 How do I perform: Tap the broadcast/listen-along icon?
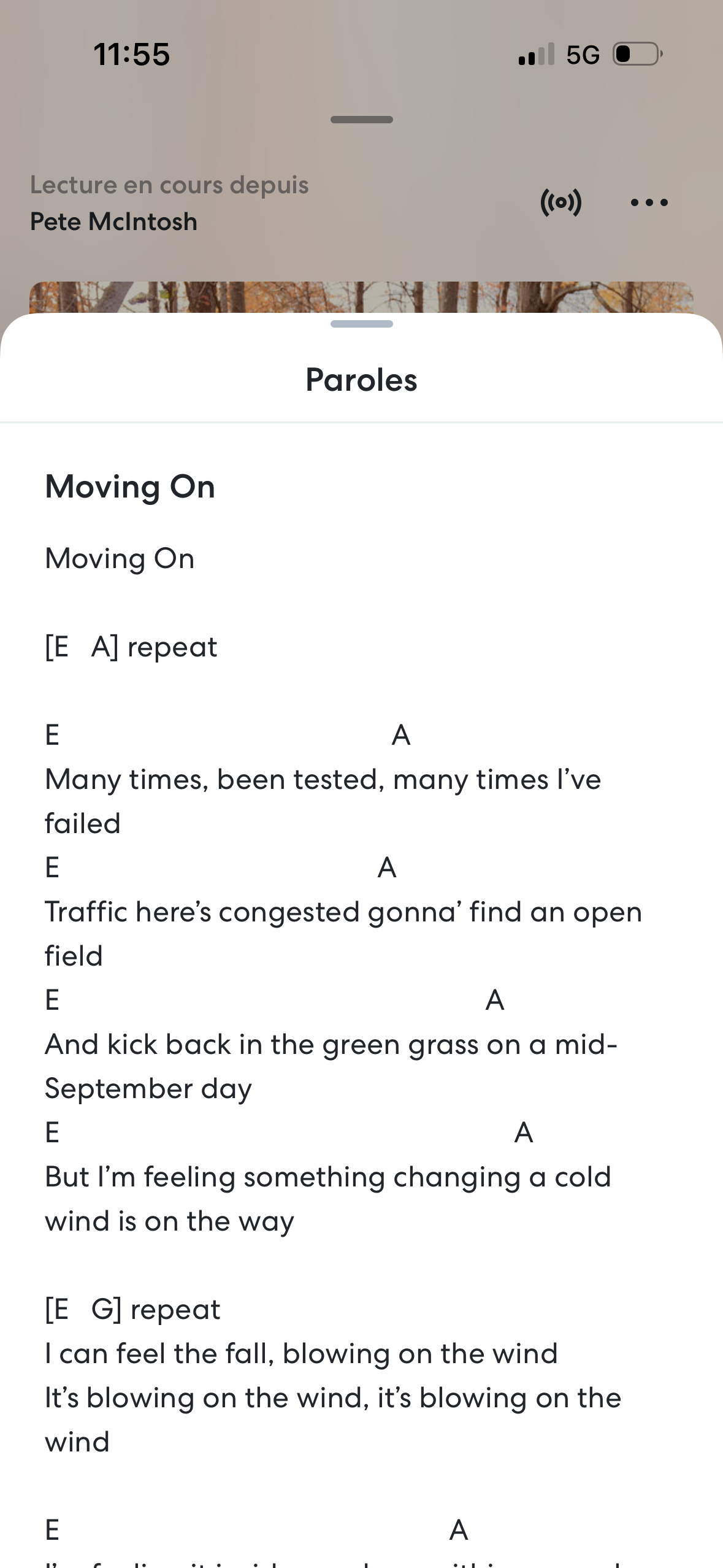pyautogui.click(x=562, y=202)
